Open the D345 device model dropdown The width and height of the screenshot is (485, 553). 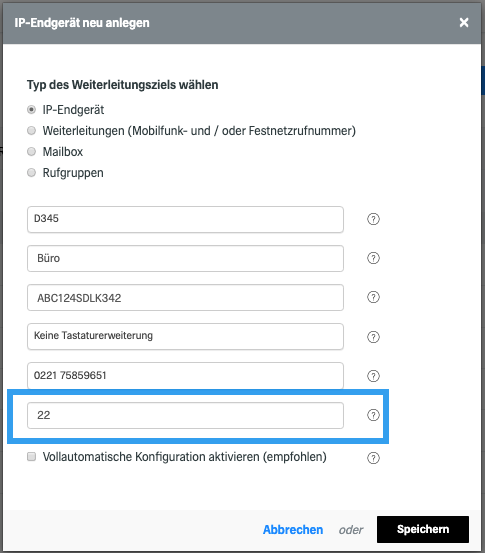tap(185, 219)
